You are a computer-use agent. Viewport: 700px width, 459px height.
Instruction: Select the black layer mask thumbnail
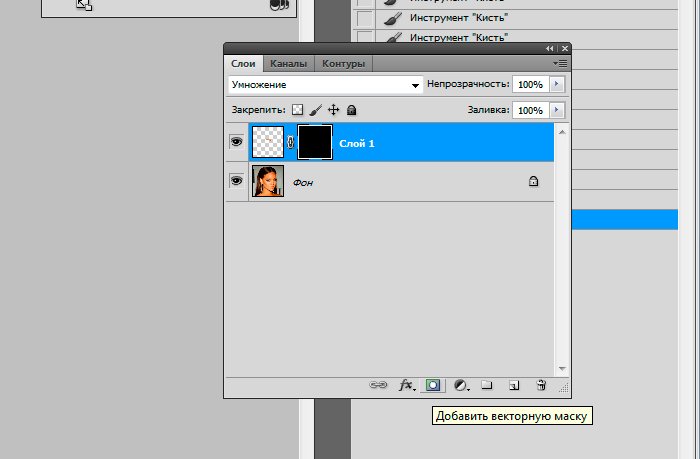[x=315, y=143]
